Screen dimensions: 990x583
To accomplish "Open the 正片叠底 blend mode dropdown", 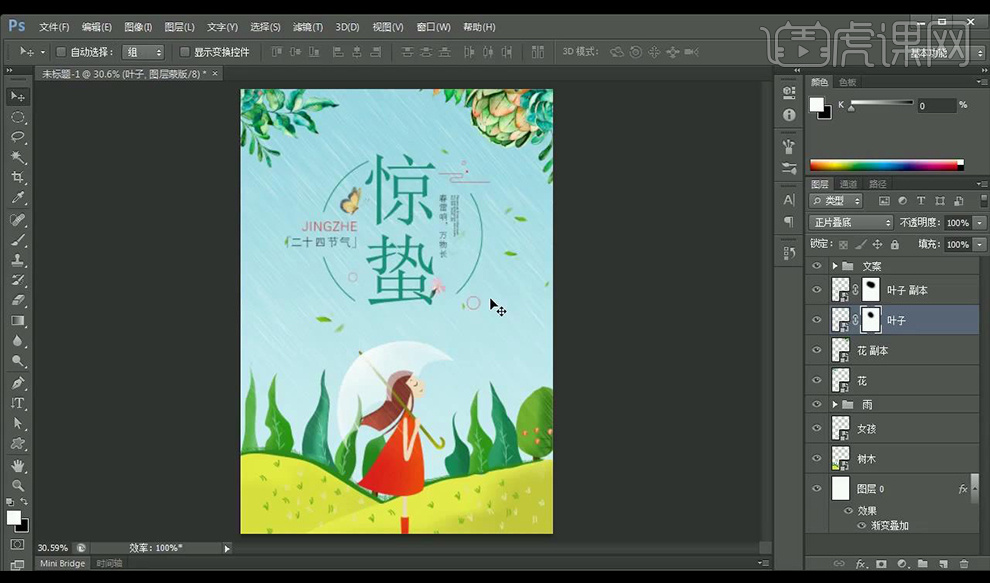I will point(851,223).
